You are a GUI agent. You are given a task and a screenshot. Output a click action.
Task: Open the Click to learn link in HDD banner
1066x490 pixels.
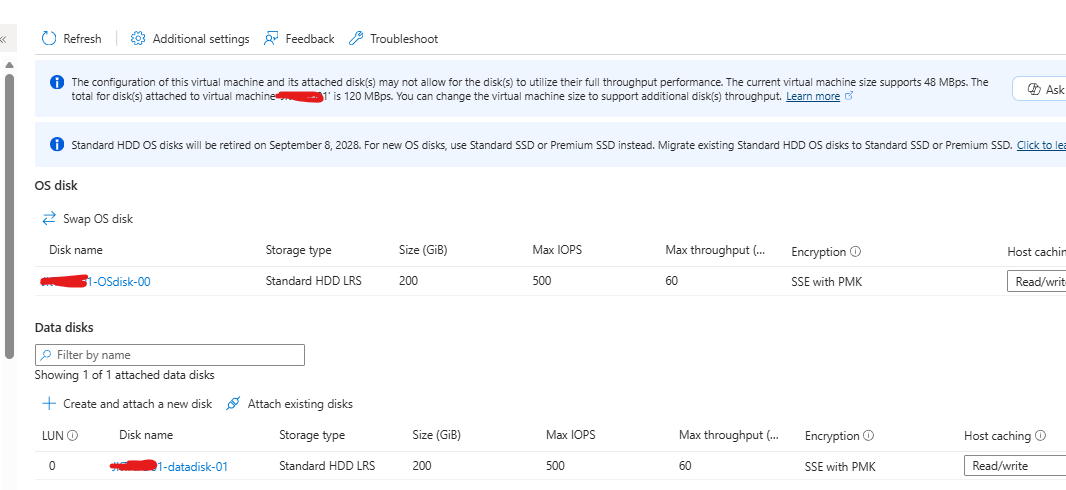click(x=1041, y=145)
